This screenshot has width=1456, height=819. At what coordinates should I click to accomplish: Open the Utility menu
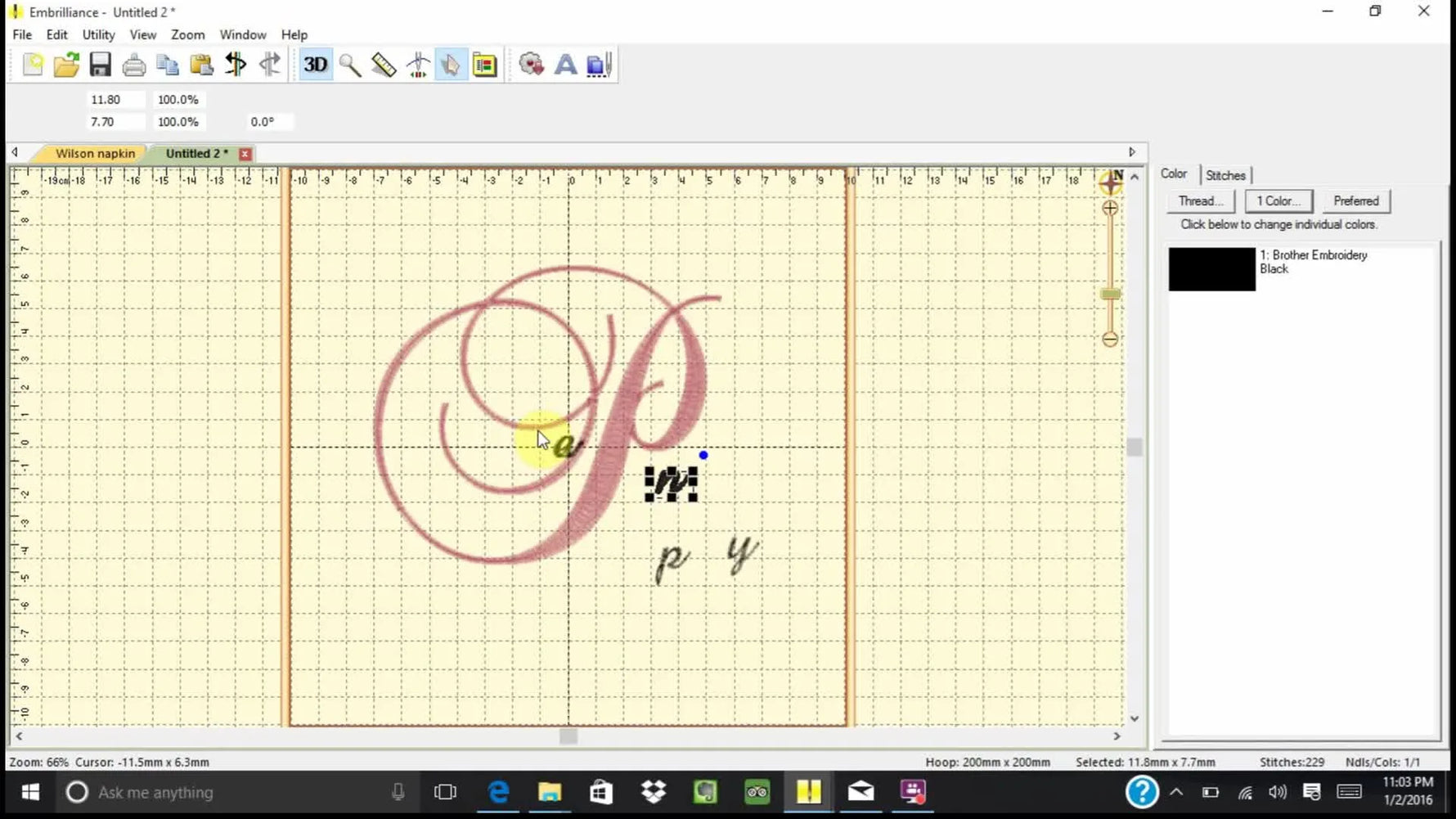point(98,34)
